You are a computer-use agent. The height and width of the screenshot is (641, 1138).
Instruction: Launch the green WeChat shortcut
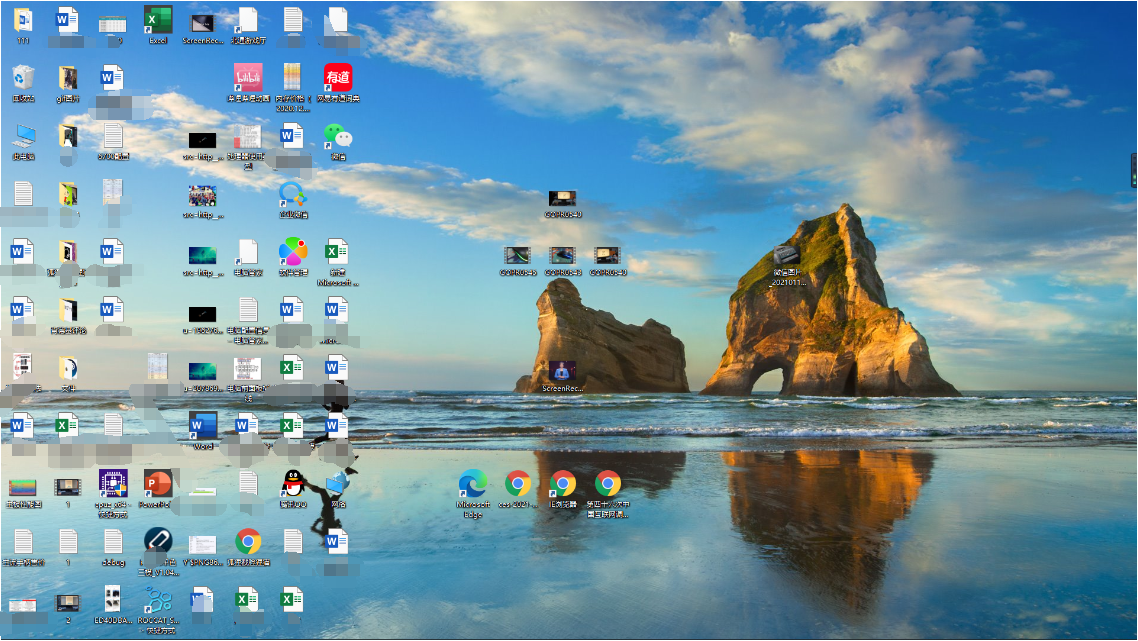coord(338,137)
